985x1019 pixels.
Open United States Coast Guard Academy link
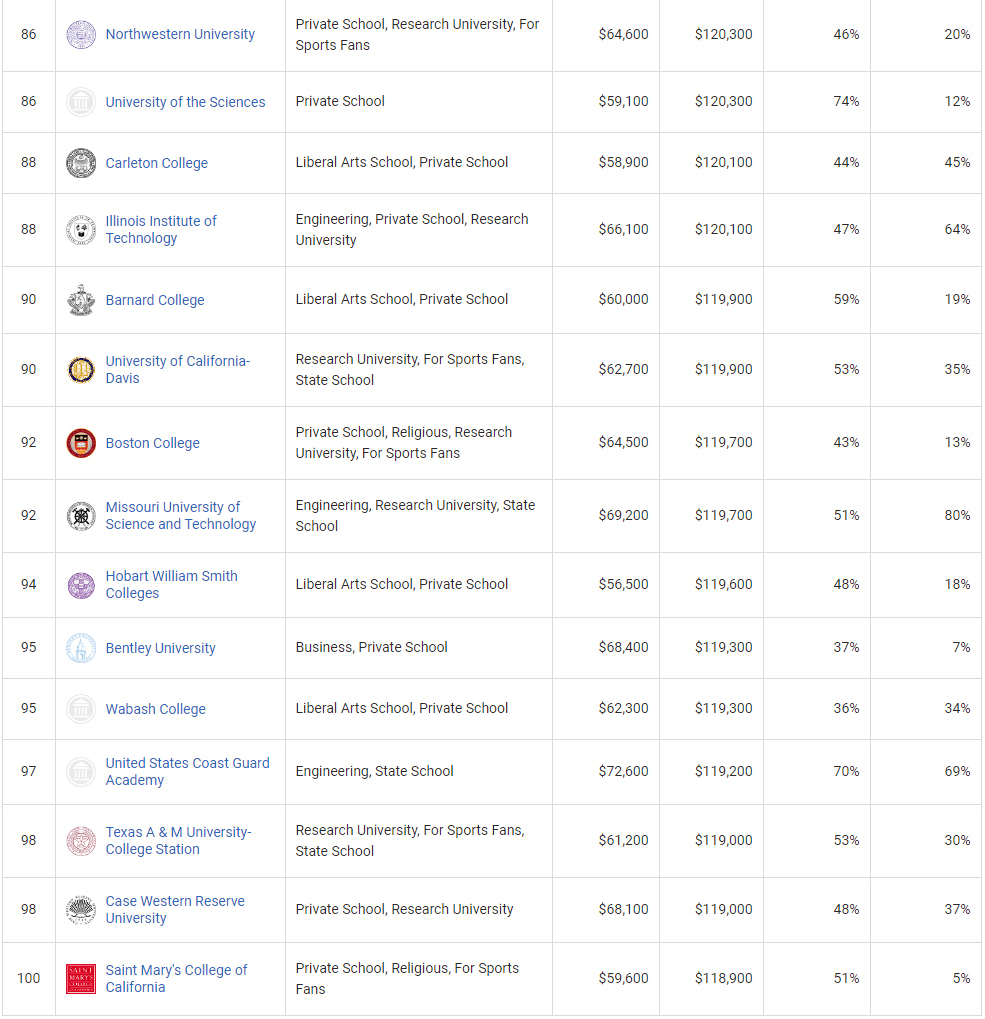187,771
